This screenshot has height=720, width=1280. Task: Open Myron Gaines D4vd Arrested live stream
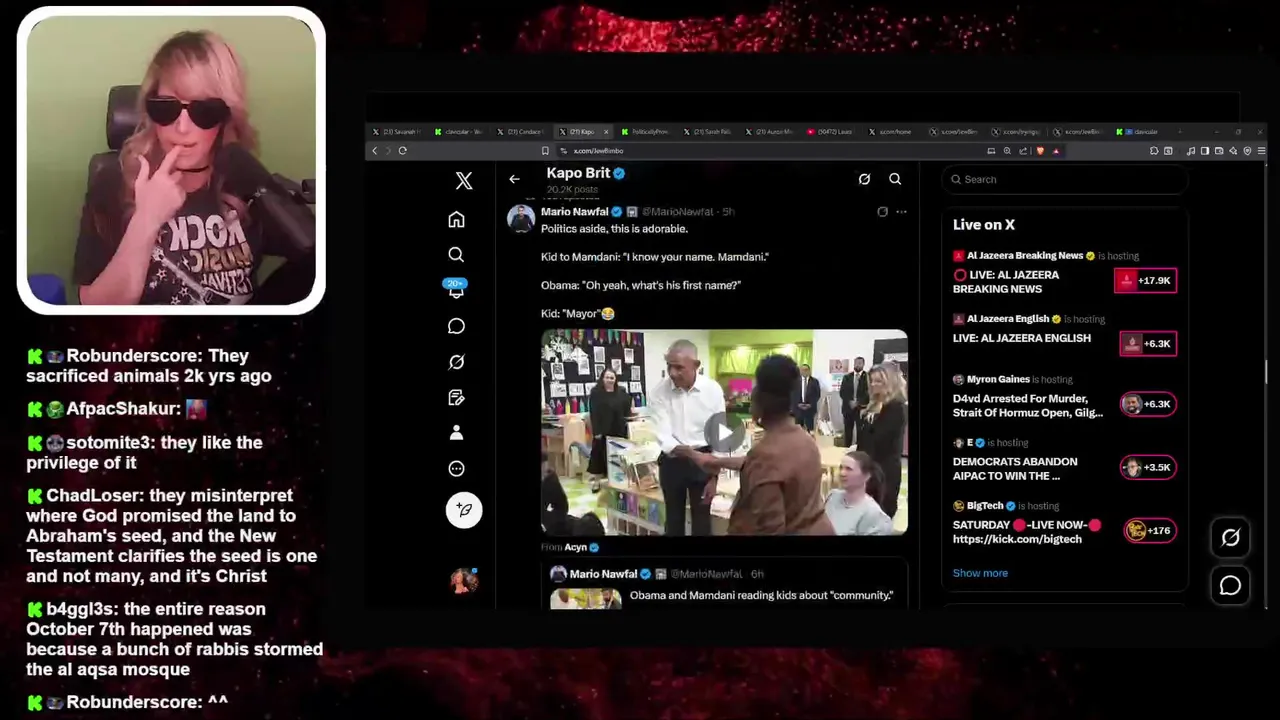1027,405
